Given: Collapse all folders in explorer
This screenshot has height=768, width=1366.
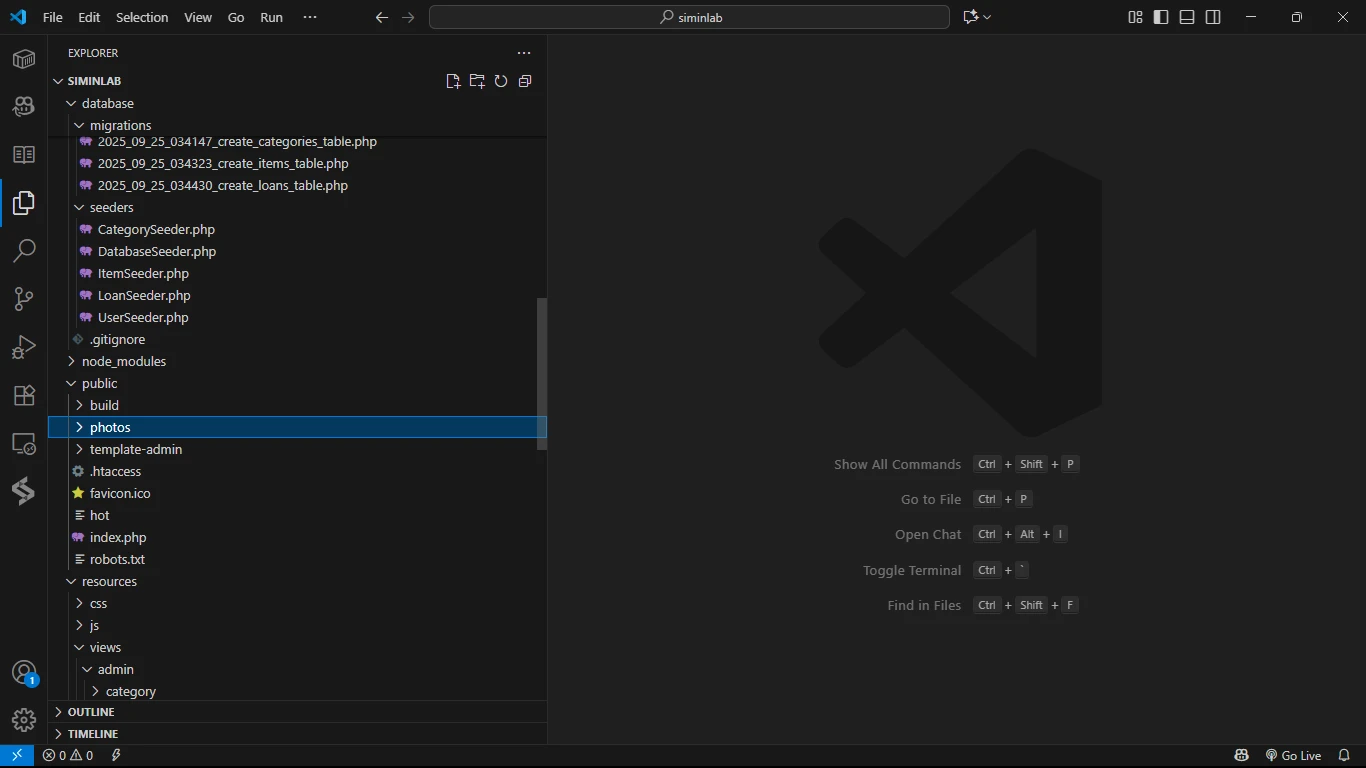Looking at the screenshot, I should (525, 81).
